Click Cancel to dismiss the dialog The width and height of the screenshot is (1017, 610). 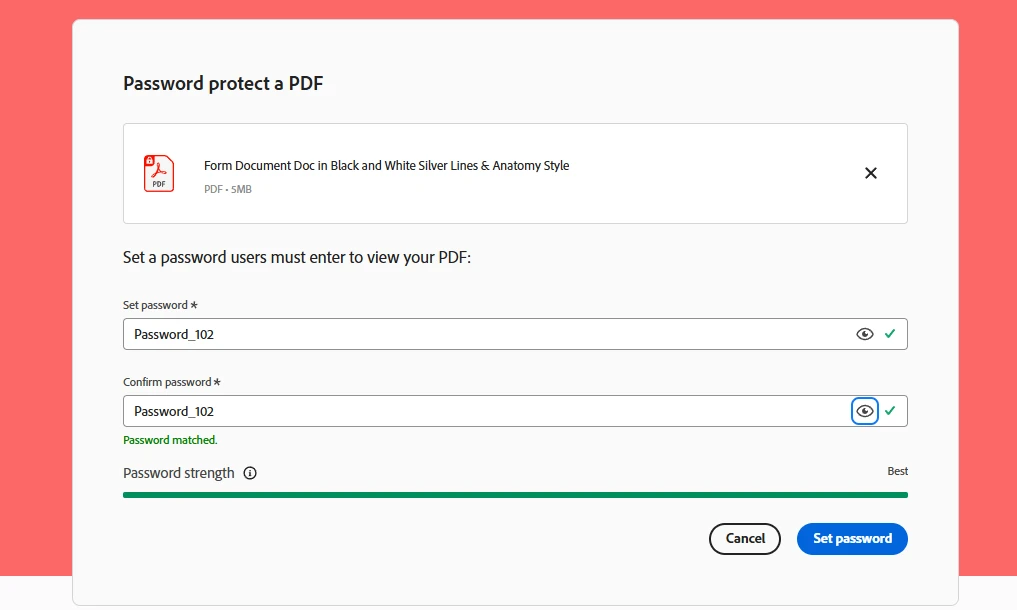click(x=744, y=538)
